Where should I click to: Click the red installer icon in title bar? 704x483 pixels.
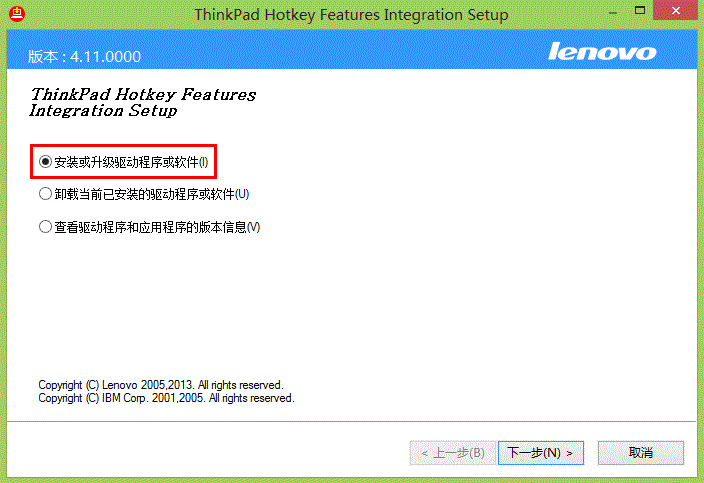click(17, 13)
